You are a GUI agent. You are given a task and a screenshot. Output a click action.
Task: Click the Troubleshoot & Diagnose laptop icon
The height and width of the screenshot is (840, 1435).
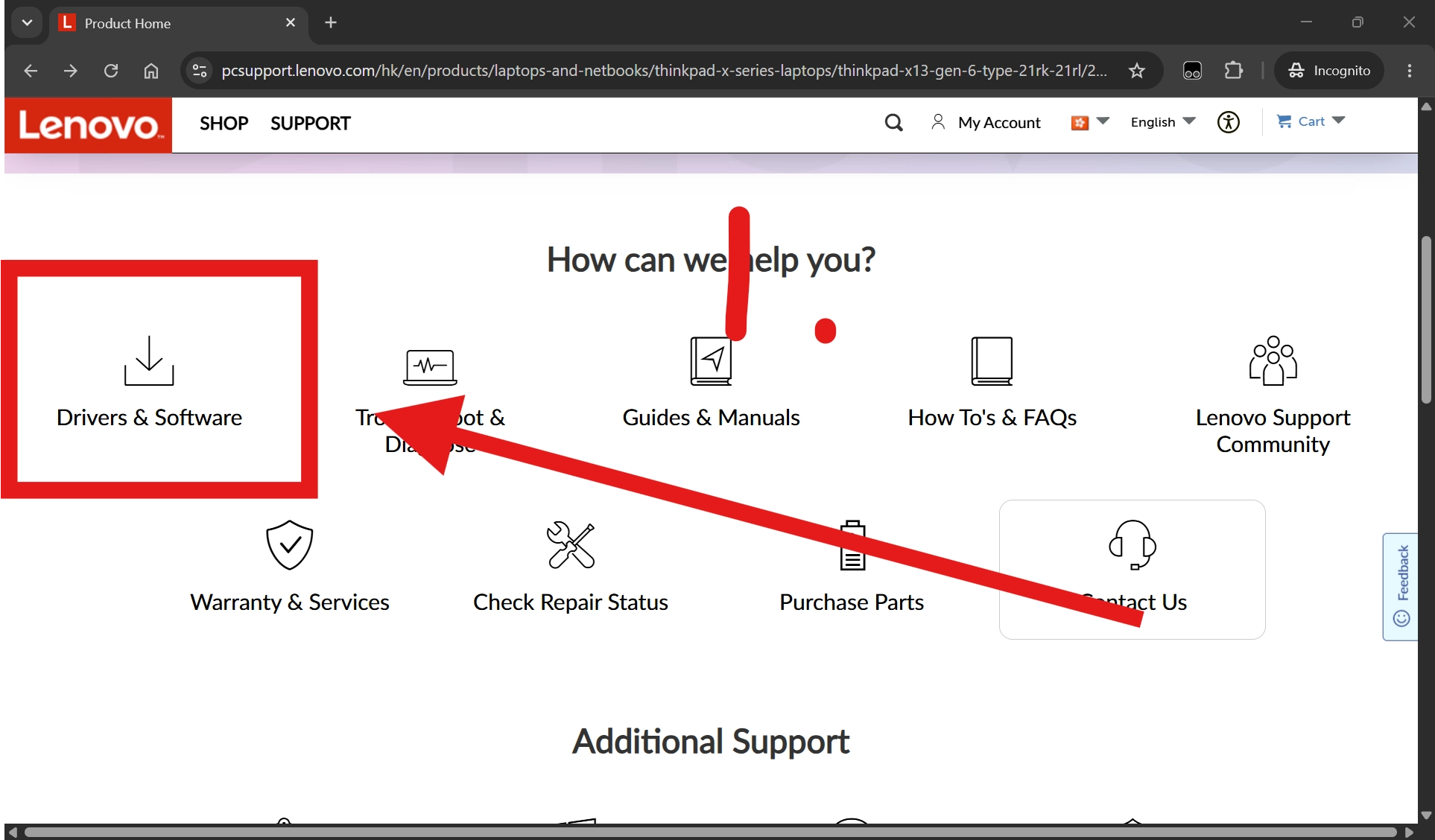(430, 367)
